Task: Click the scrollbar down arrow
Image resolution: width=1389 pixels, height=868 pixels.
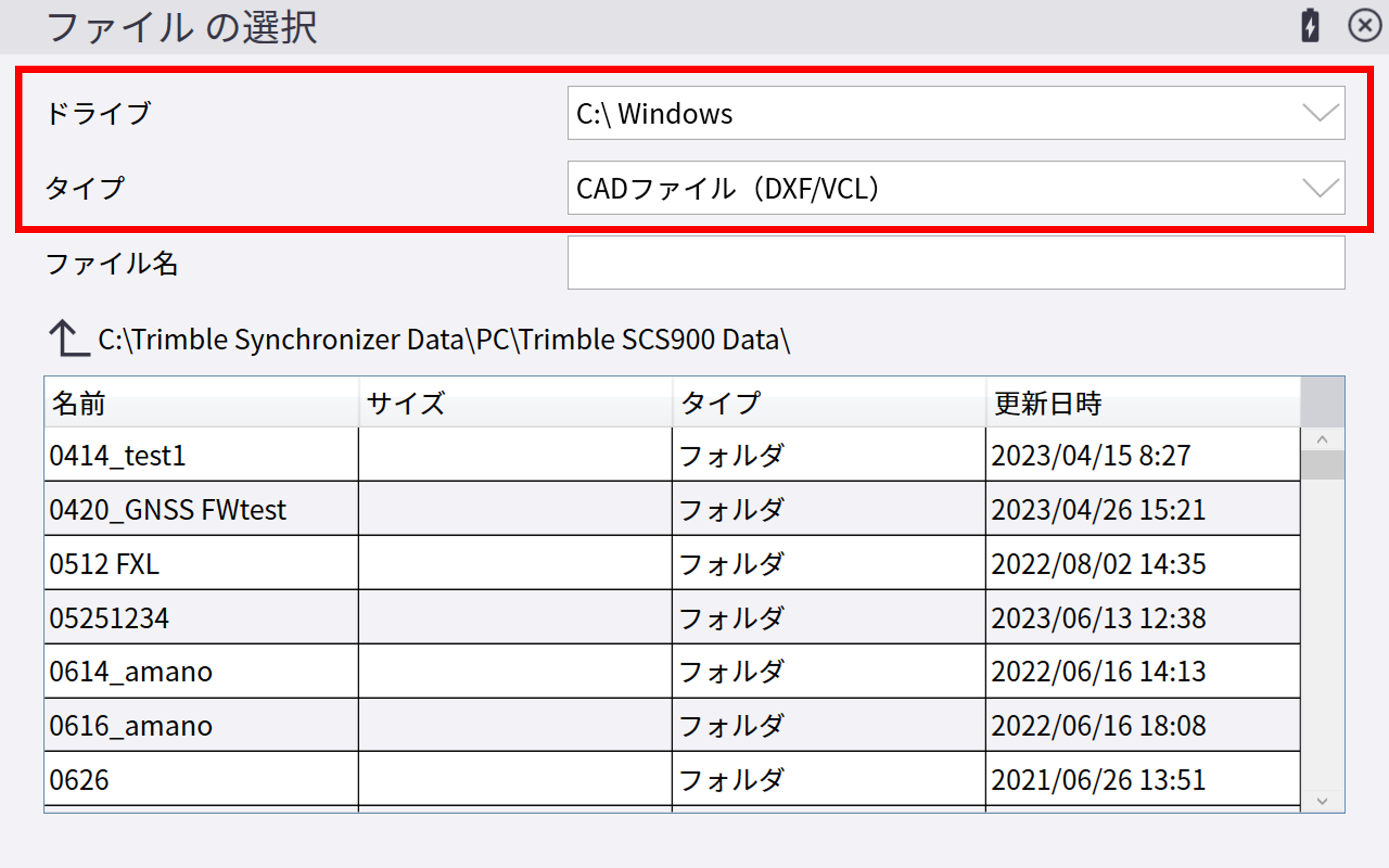Action: (1322, 801)
